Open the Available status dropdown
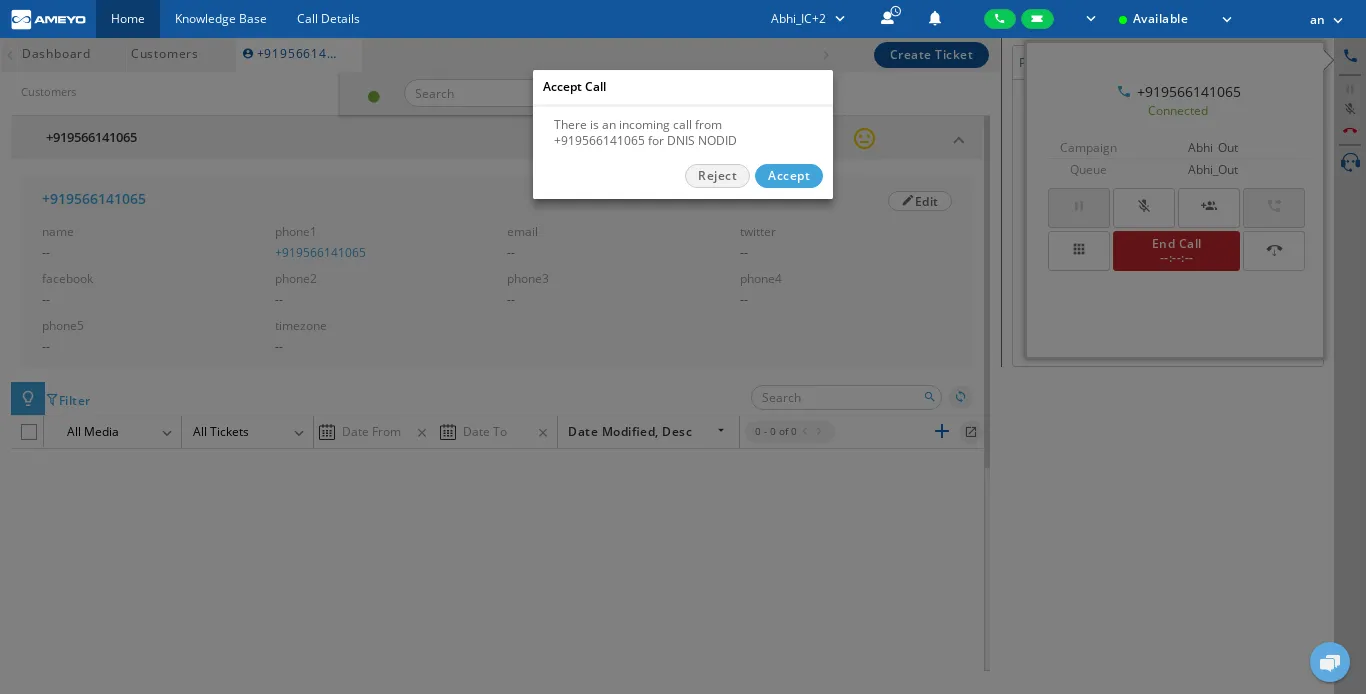1366x694 pixels. pos(1175,19)
